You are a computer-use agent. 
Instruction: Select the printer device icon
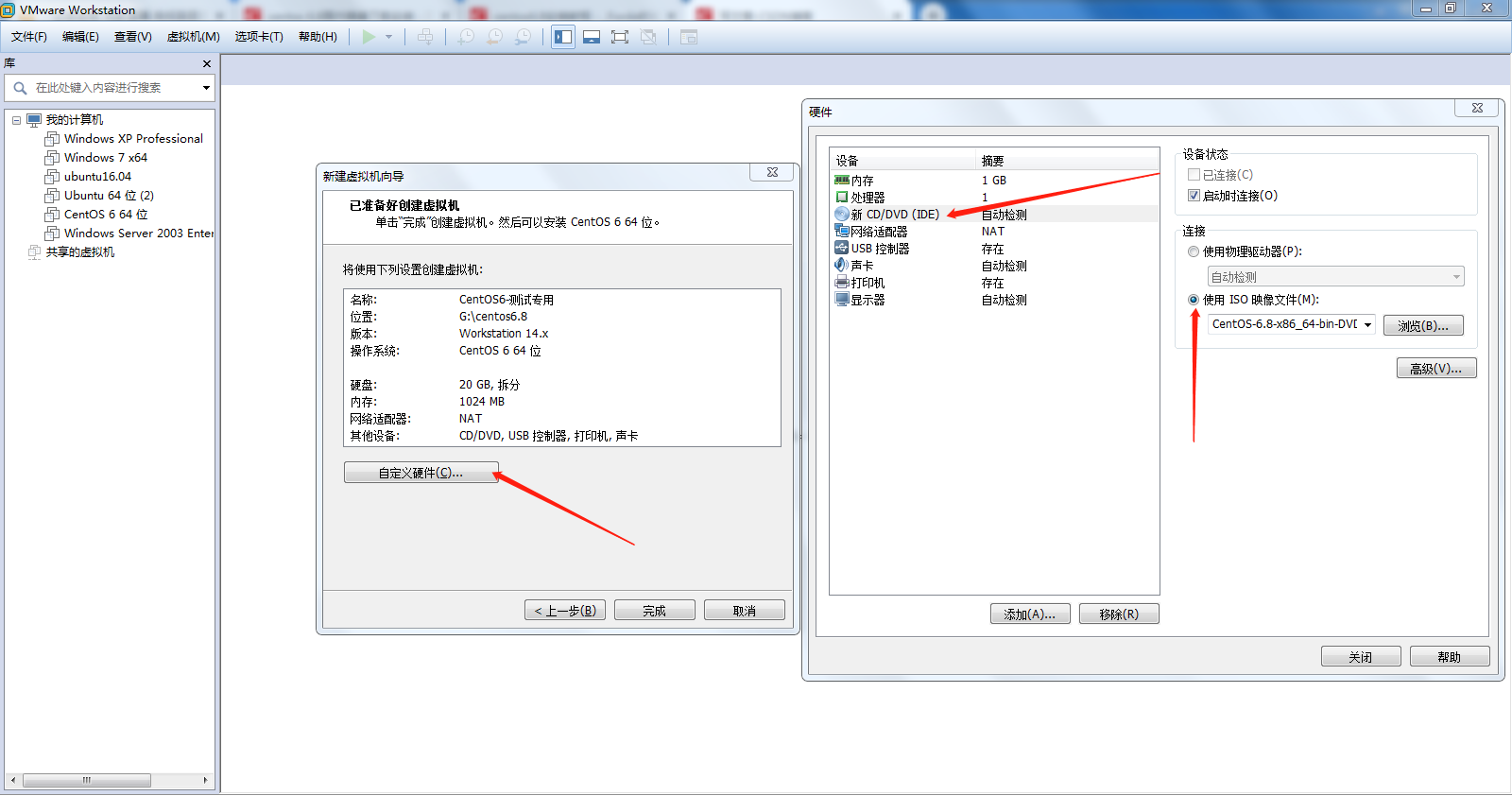click(842, 282)
